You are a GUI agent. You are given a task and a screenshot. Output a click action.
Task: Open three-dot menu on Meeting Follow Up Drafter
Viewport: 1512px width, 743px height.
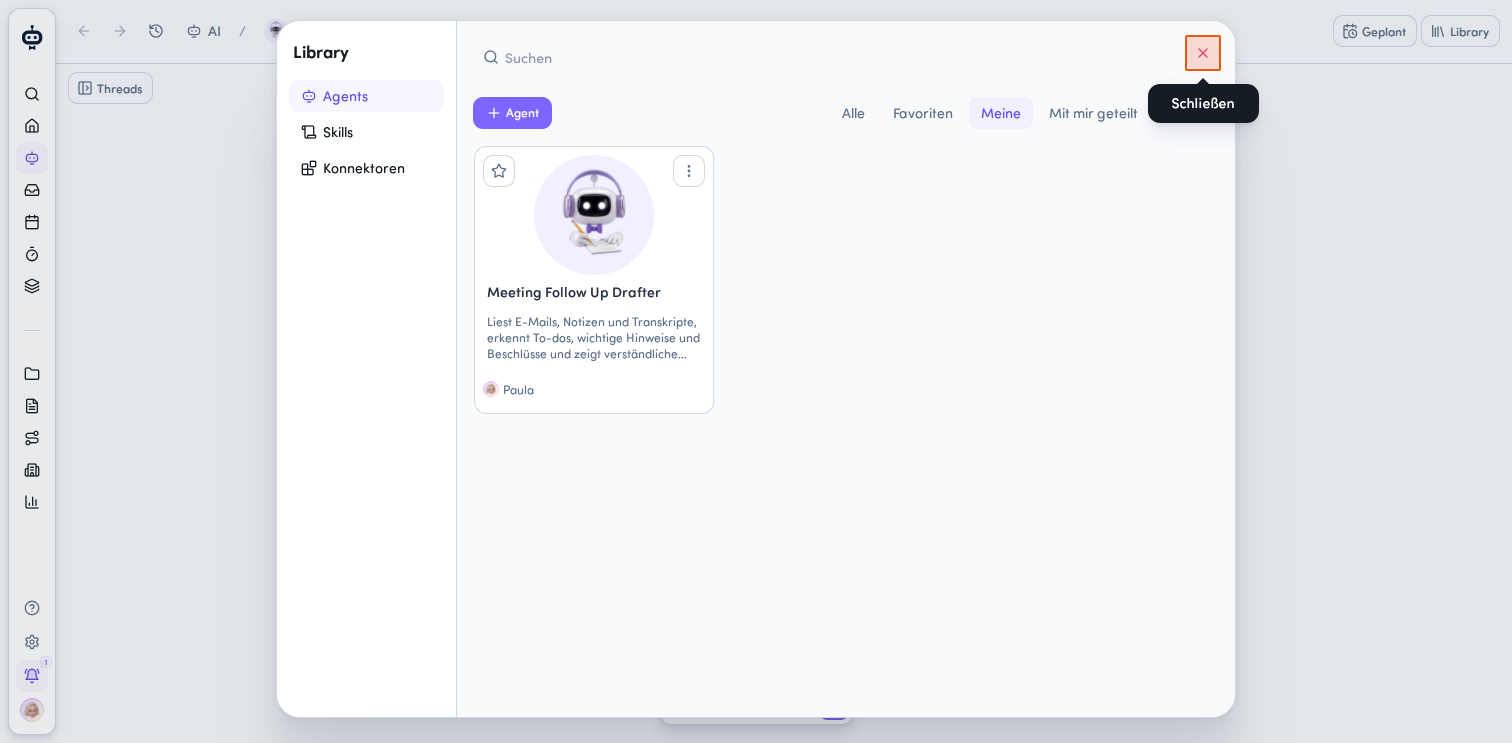tap(689, 171)
